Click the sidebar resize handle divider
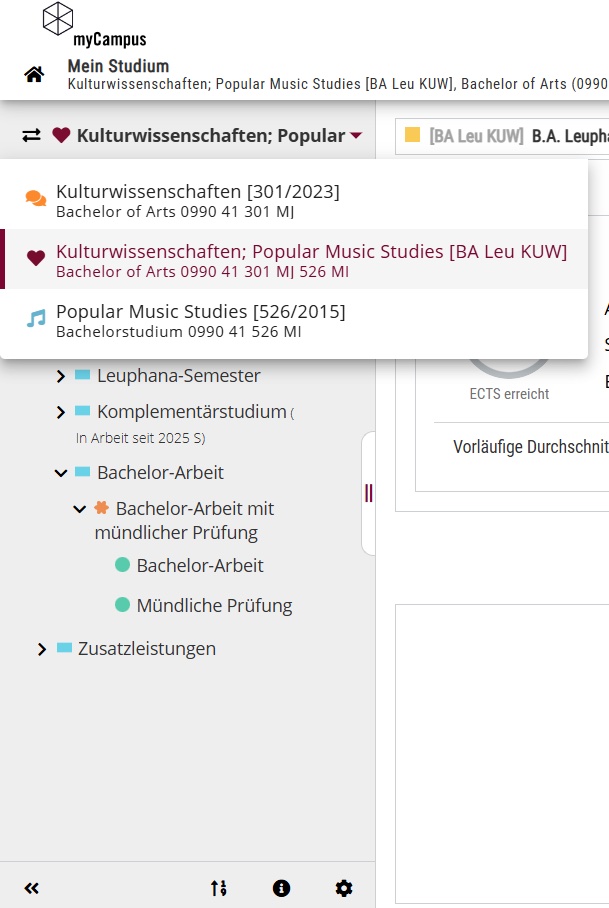This screenshot has height=908, width=609. coord(368,492)
